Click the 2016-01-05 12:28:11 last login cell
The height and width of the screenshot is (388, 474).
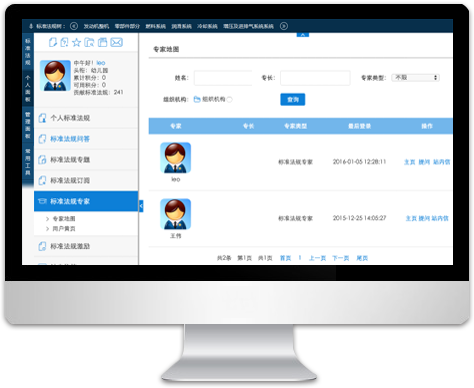click(359, 162)
